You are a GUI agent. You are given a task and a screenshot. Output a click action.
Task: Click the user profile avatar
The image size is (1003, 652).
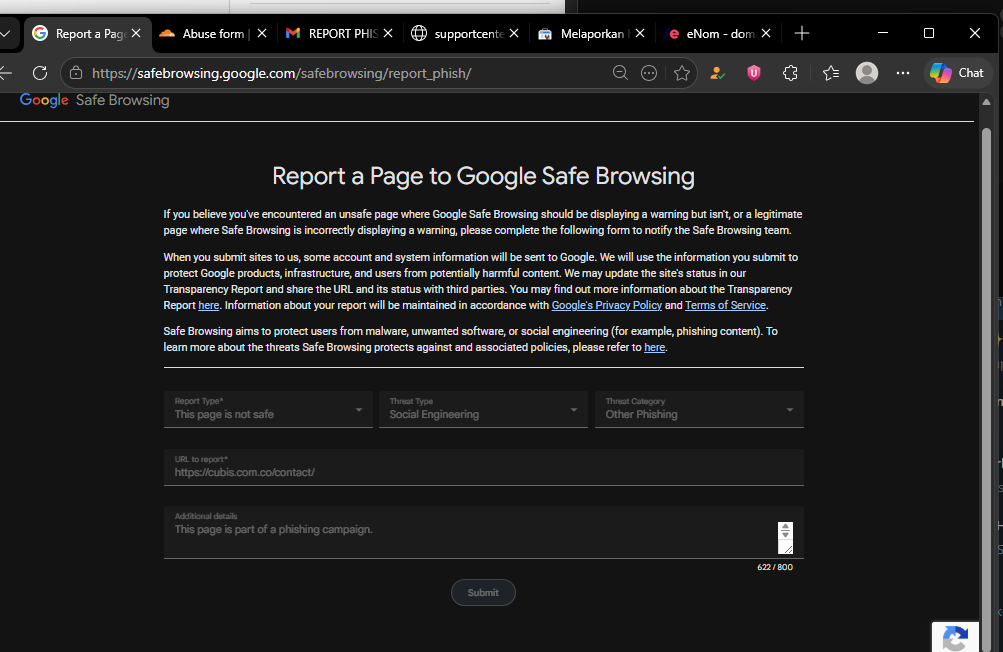pos(867,73)
